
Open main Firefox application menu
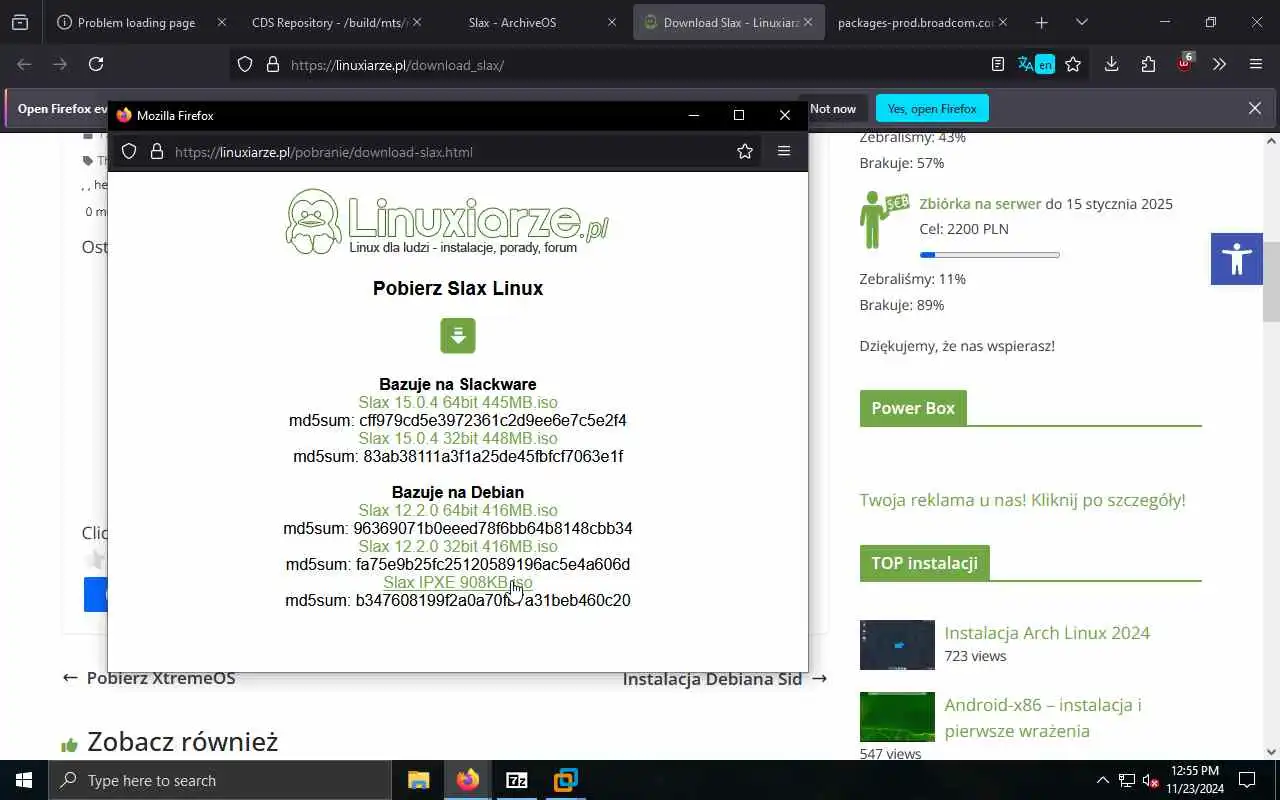coord(1256,64)
